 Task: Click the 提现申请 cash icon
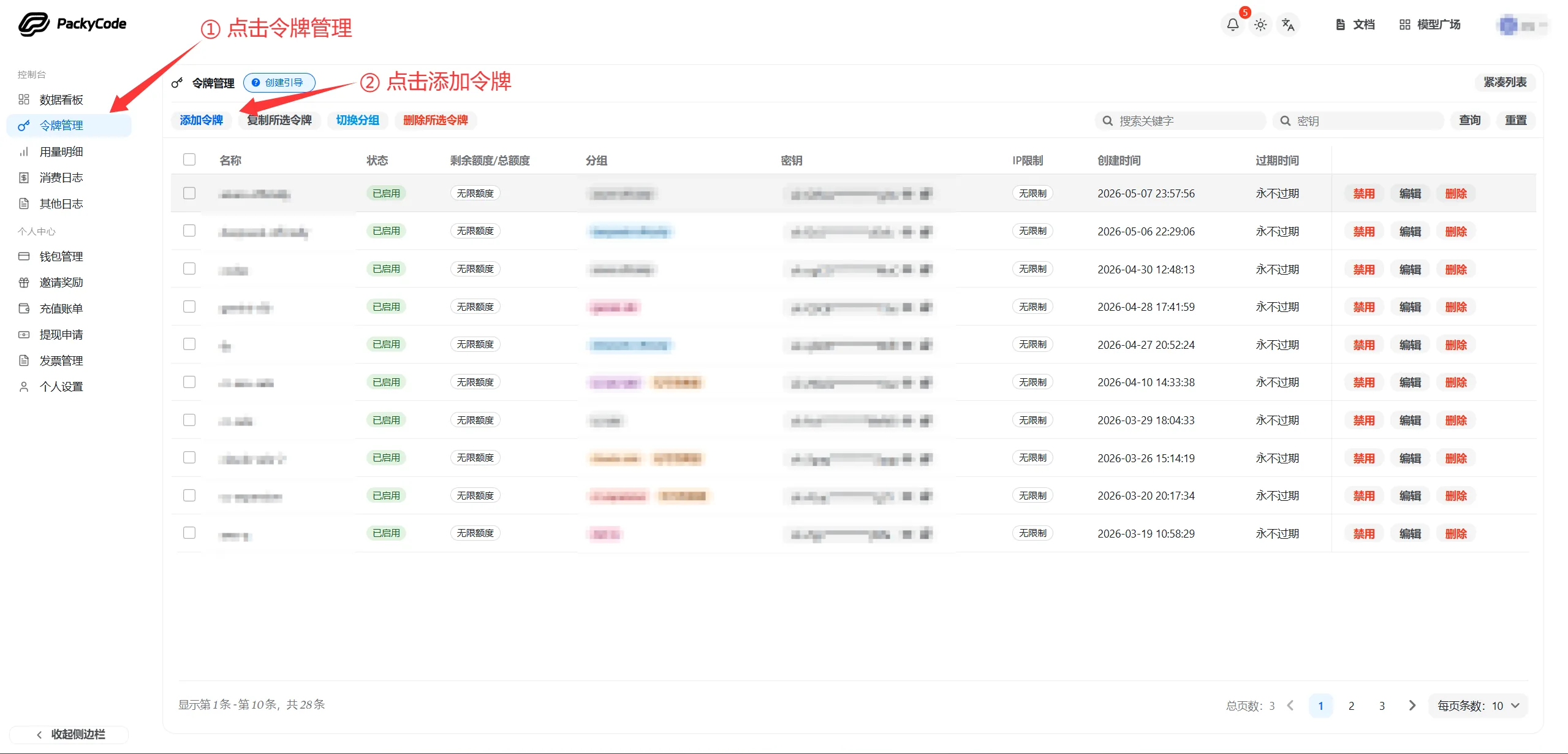(24, 335)
